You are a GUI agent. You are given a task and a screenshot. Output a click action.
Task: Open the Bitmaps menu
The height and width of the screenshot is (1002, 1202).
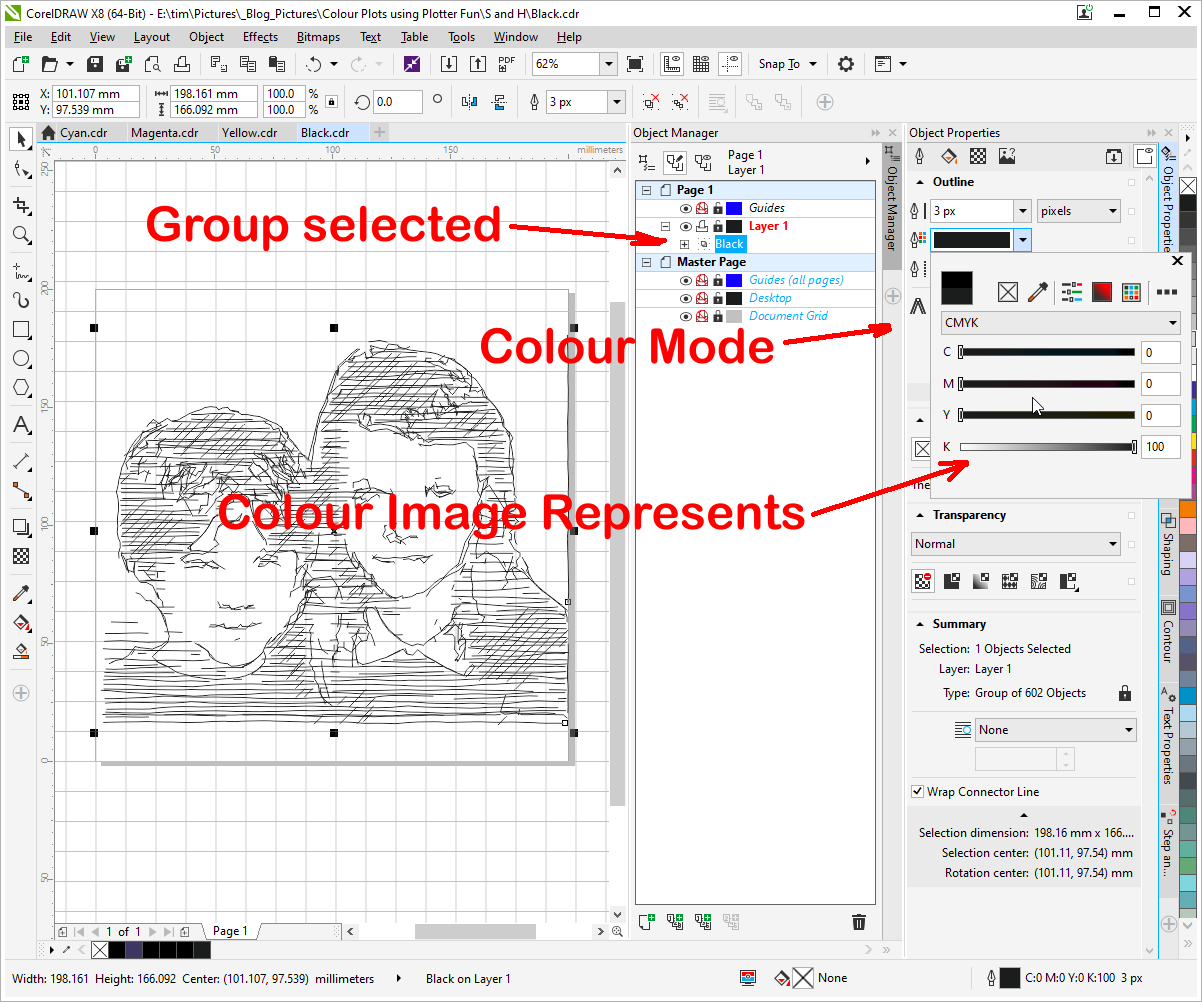click(318, 37)
